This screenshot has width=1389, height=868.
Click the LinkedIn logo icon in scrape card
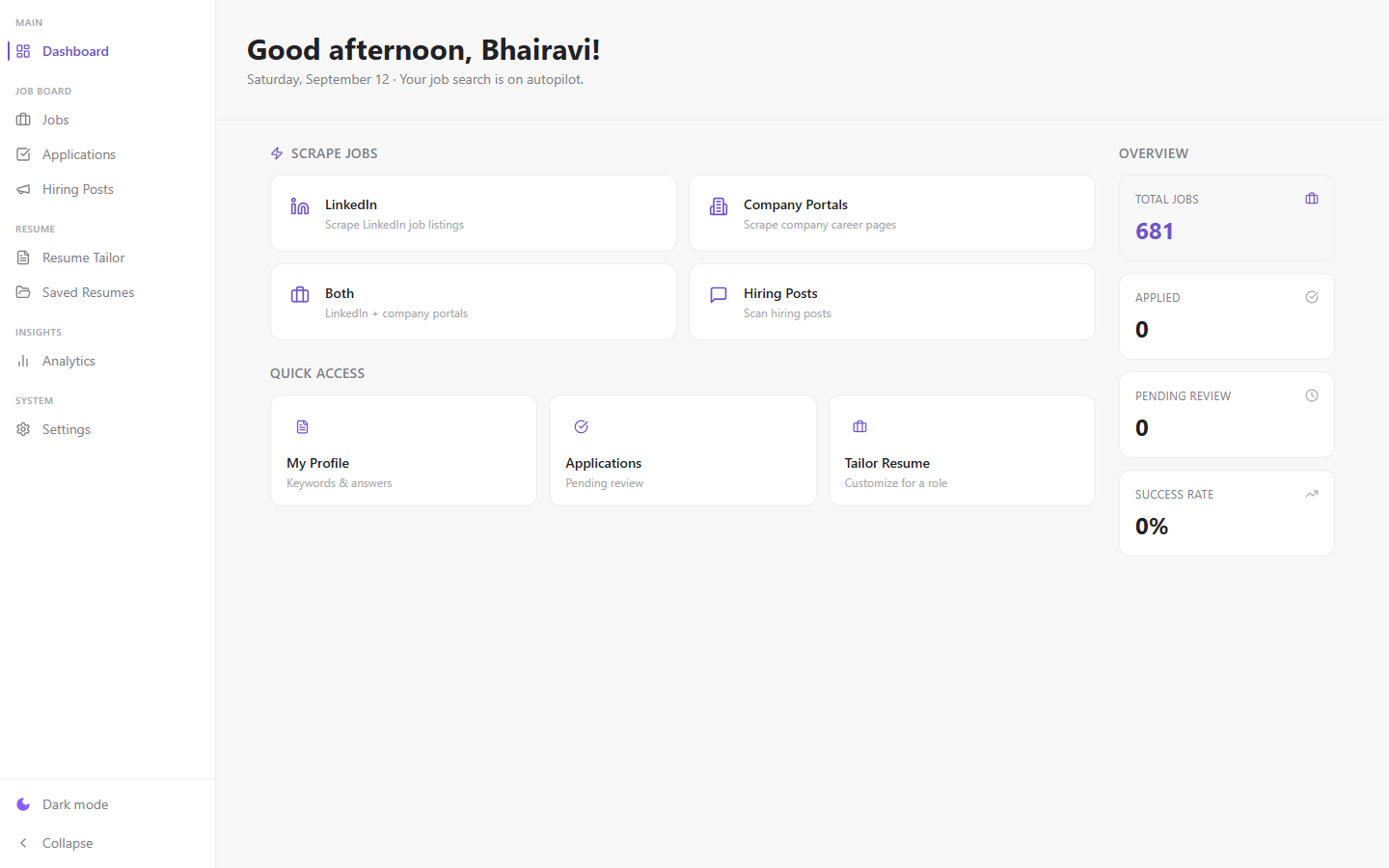point(300,206)
